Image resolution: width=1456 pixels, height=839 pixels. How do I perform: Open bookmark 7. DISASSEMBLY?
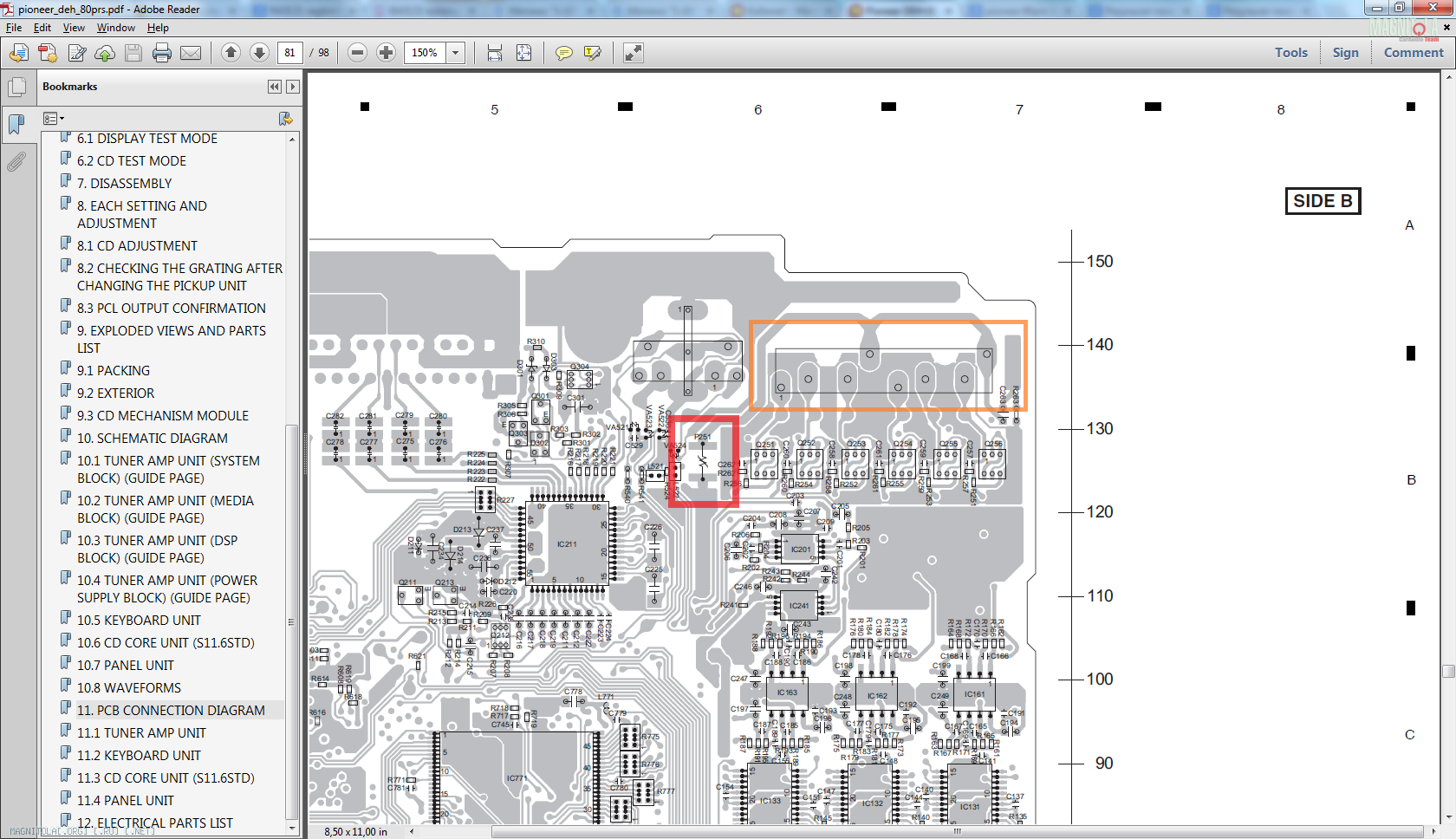[125, 184]
